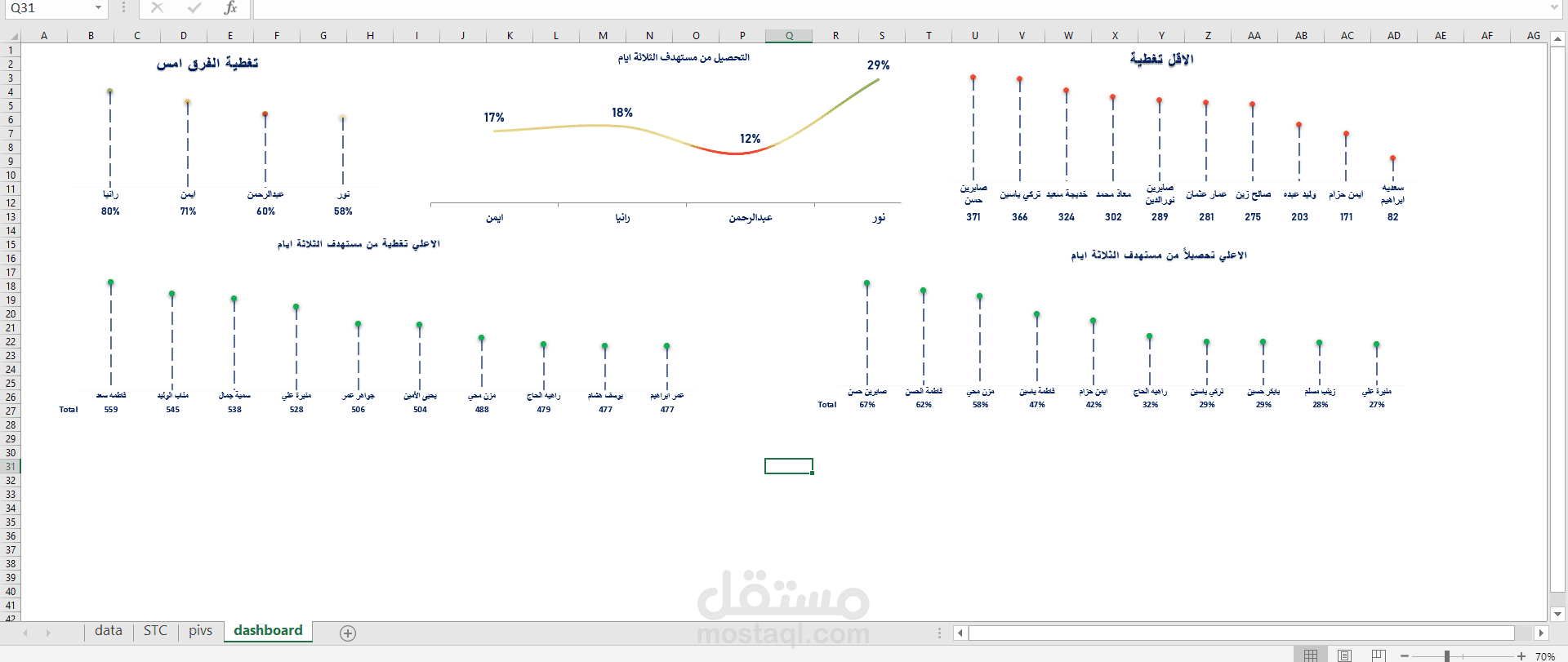Click the 80% value under رانيا

[110, 211]
